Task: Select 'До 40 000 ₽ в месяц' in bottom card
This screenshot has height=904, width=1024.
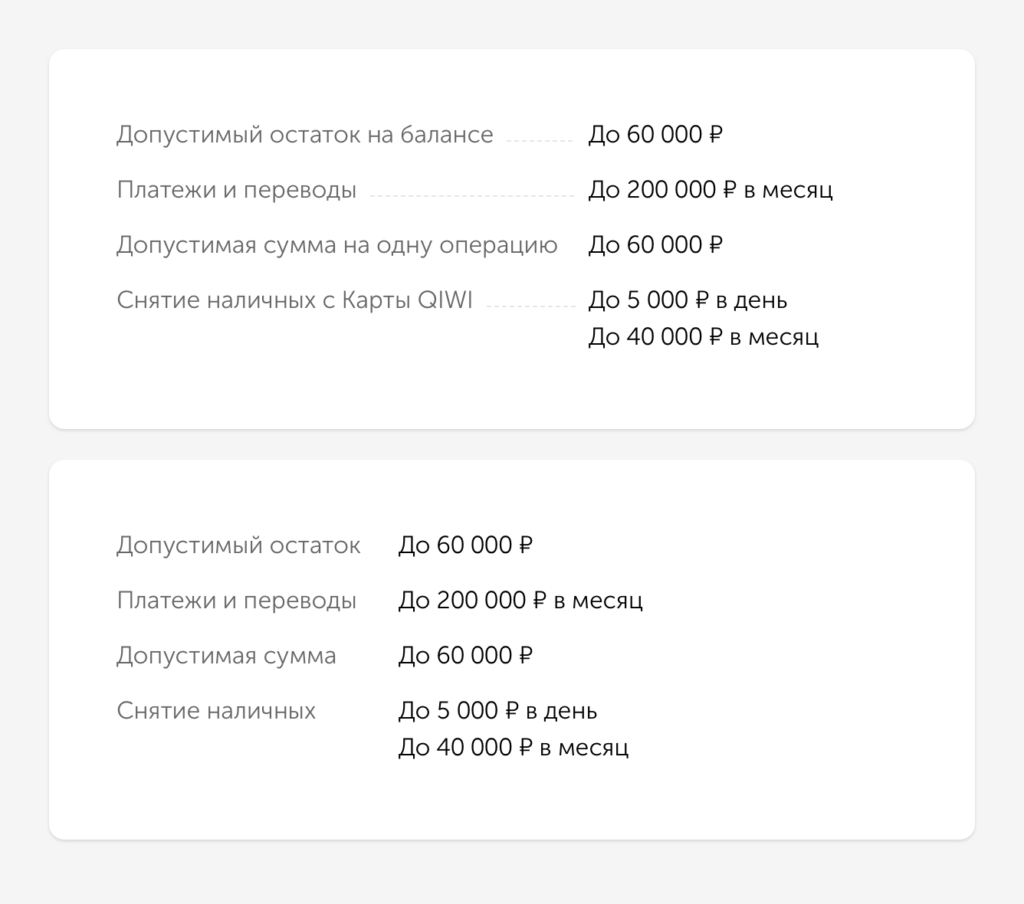Action: click(x=513, y=748)
